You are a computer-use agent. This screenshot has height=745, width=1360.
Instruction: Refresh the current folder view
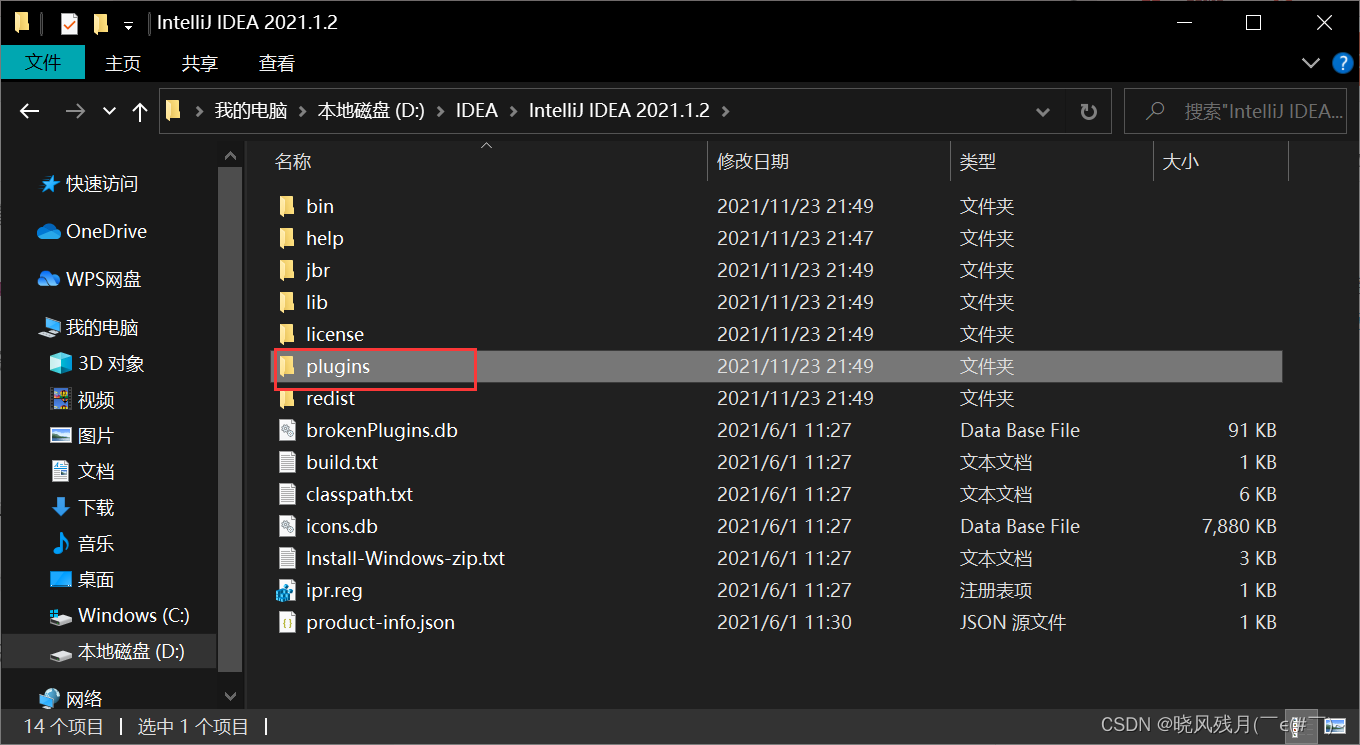click(x=1089, y=111)
